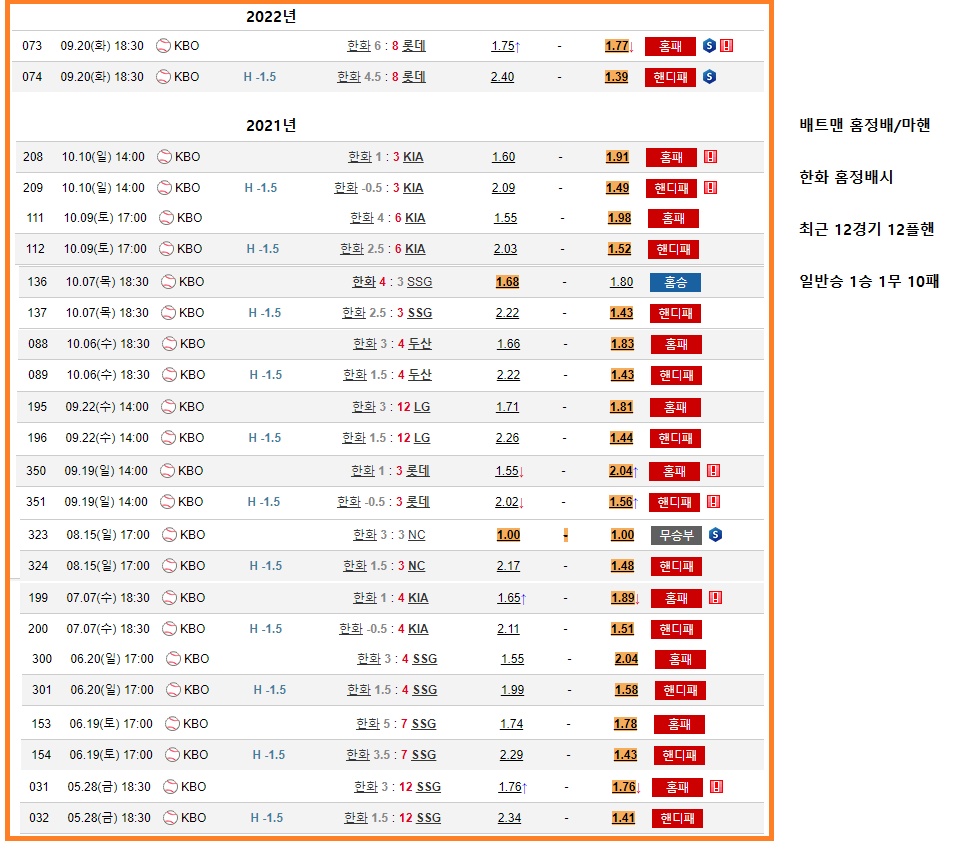Click the blue 홈승 result button
This screenshot has height=846, width=974.
[675, 282]
